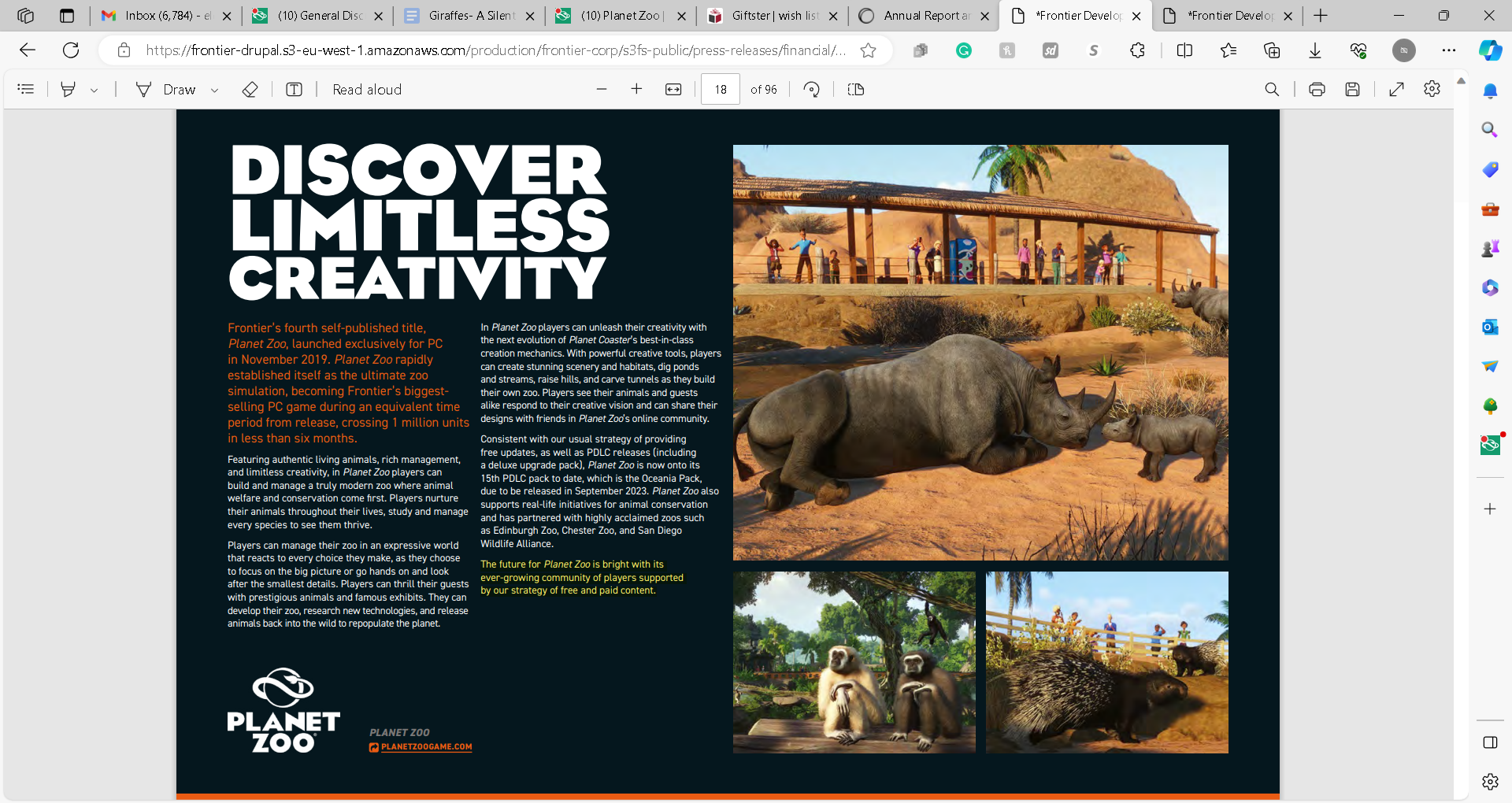This screenshot has height=803, width=1512.
Task: Toggle sidebar visibility panel icon
Action: point(1490,742)
